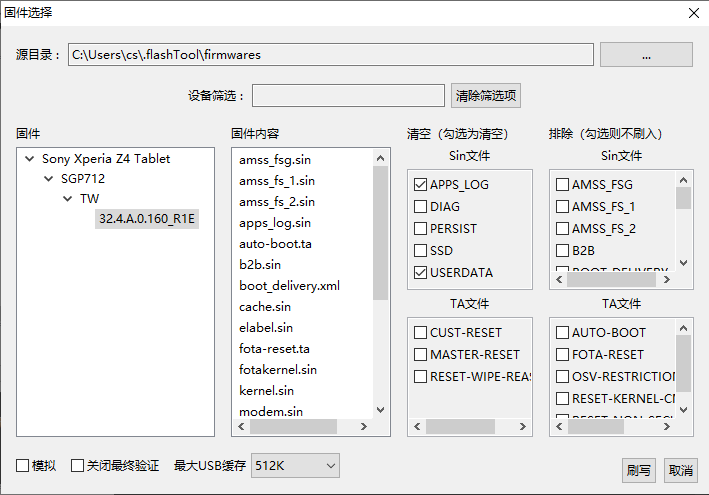Enable the DIAG wipe checkbox
709x495 pixels.
tap(420, 207)
